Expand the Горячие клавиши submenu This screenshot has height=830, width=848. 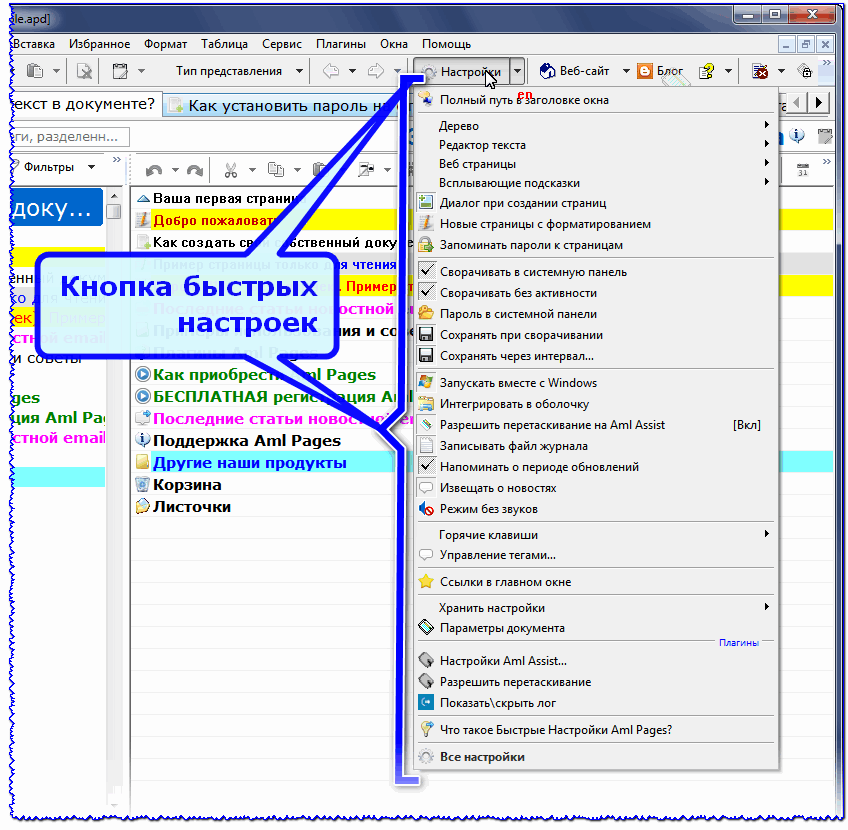click(x=596, y=535)
